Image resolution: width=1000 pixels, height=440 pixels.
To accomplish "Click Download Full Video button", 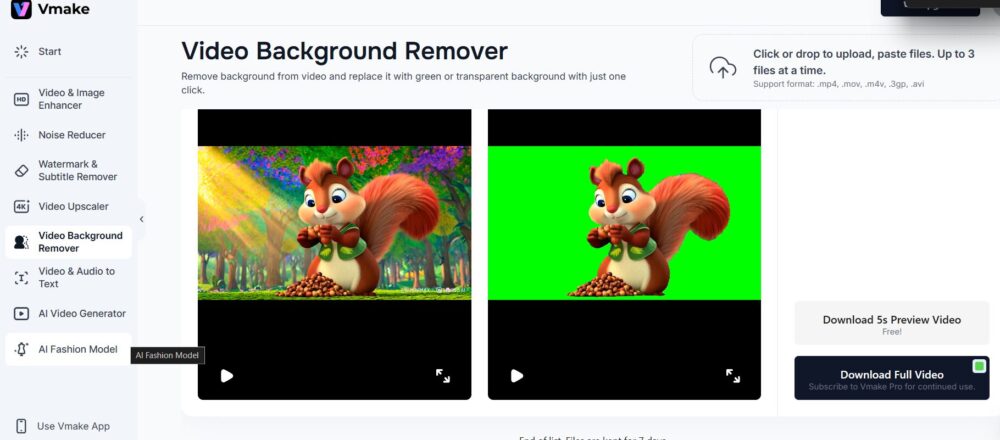I will tap(892, 378).
